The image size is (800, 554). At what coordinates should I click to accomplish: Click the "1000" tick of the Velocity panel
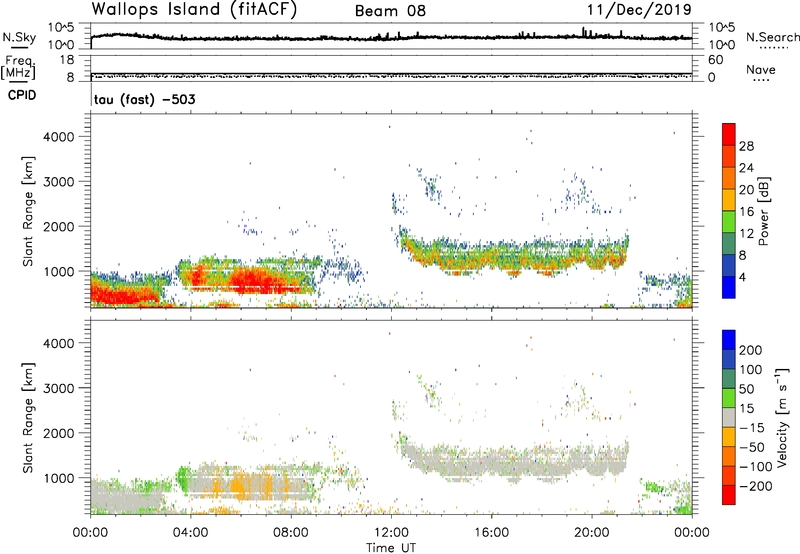[59, 478]
